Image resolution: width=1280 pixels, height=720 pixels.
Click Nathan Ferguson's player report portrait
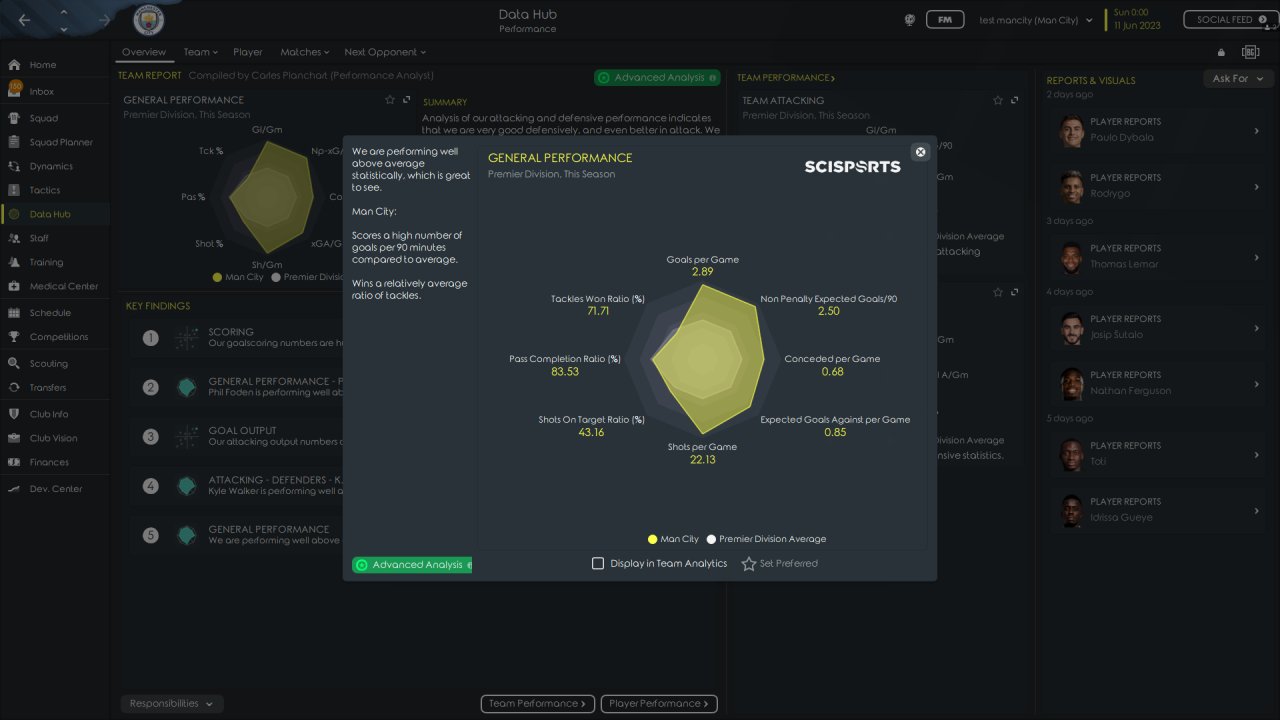[x=1072, y=383]
